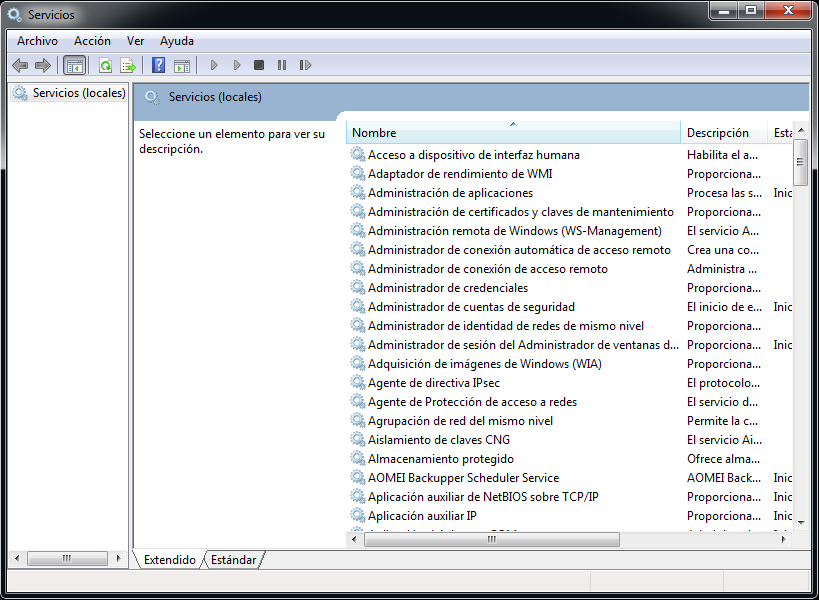This screenshot has width=819, height=600.
Task: Switch to the Estándar tab
Action: (233, 560)
